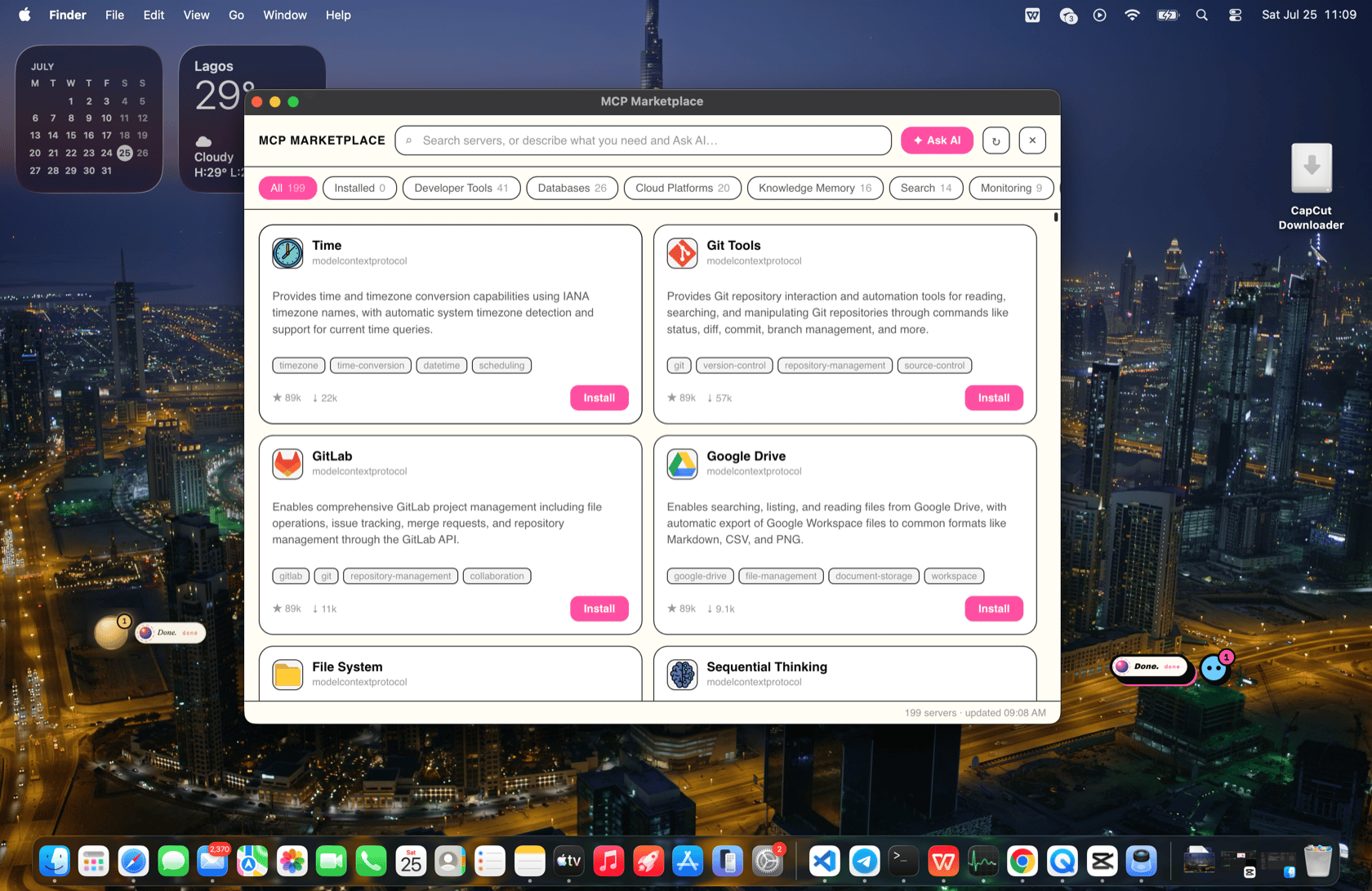Screen dimensions: 1372x891
Task: Open CapCut Downloader on the desktop
Action: [1312, 186]
